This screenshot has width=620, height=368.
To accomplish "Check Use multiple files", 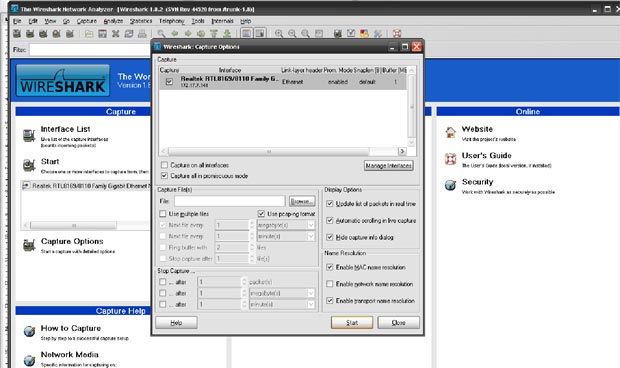I will pyautogui.click(x=163, y=214).
